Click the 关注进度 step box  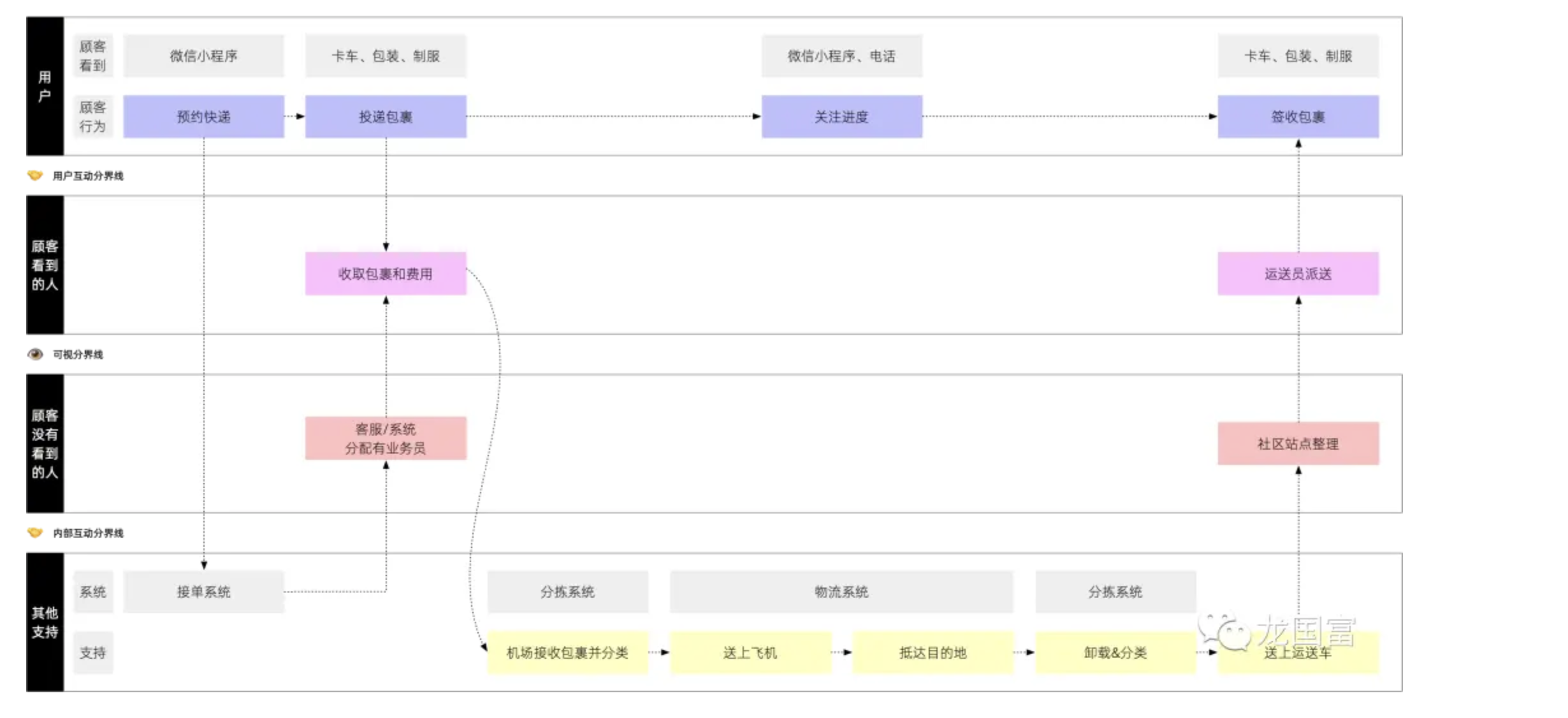841,117
